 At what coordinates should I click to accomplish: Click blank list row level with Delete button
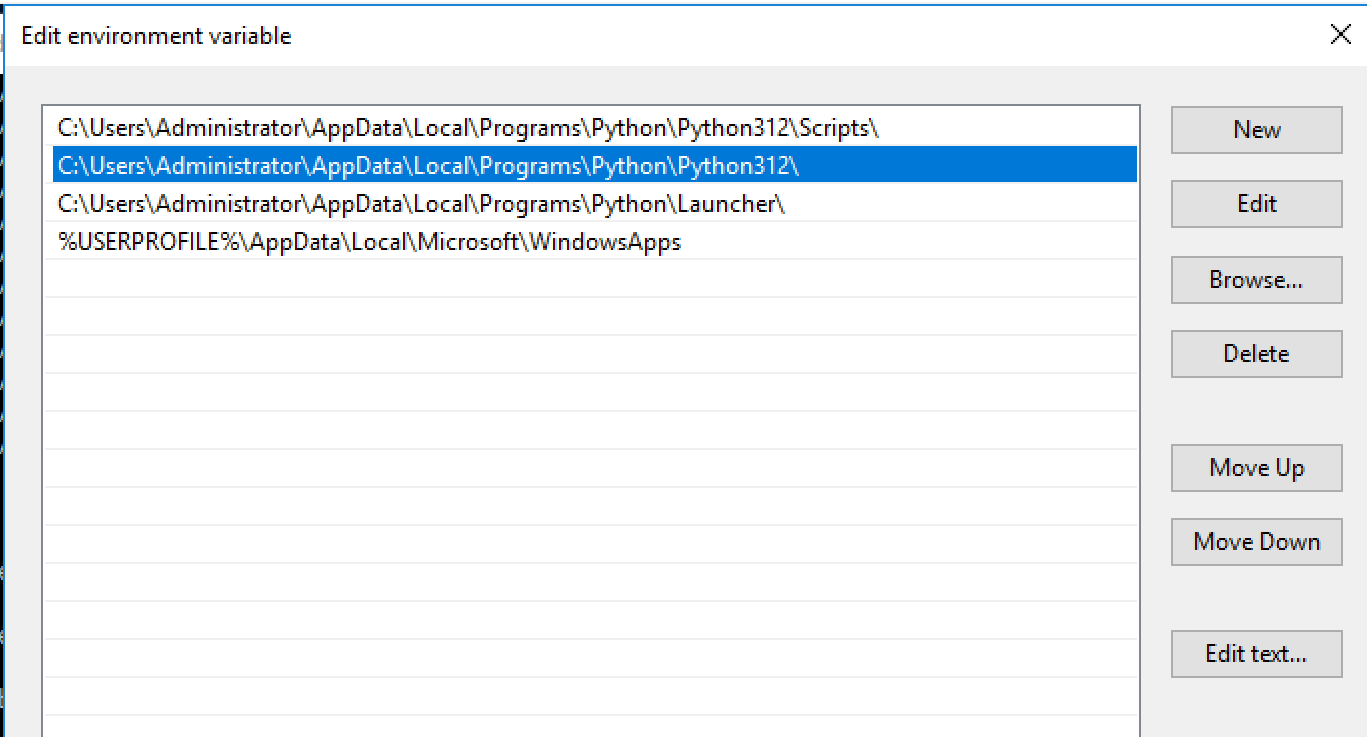click(590, 355)
